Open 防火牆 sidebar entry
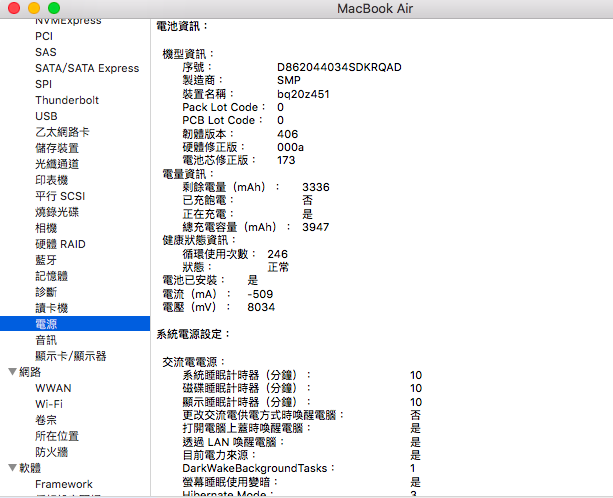The height and width of the screenshot is (498, 613). [52, 452]
